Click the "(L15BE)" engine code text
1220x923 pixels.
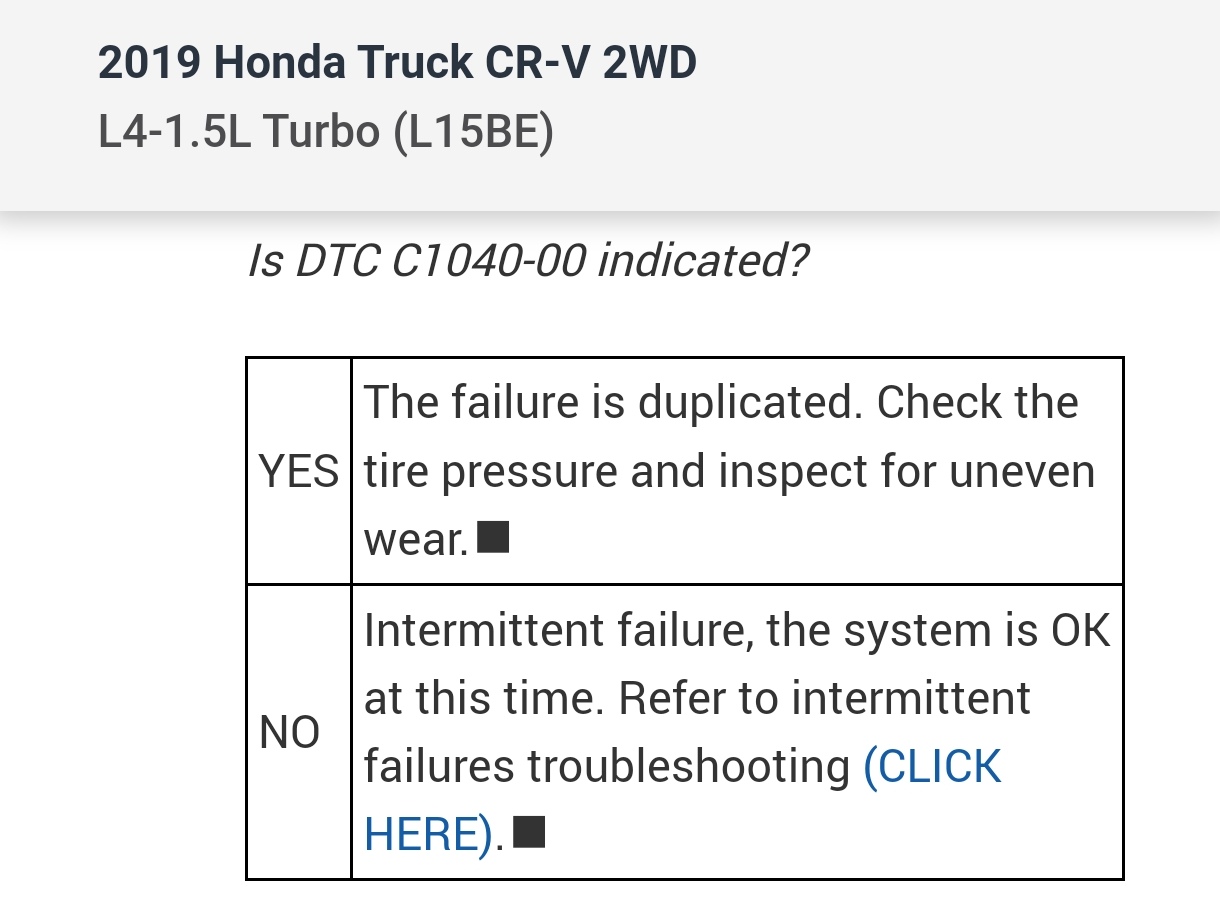[473, 132]
